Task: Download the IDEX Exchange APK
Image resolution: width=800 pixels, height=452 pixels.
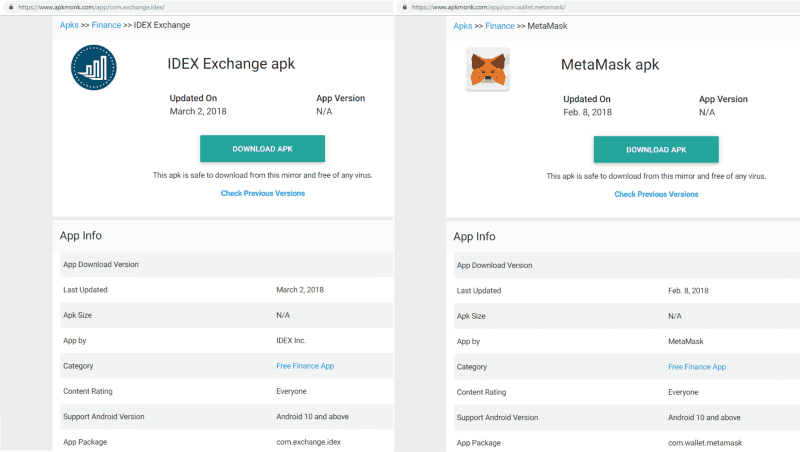Action: point(262,148)
